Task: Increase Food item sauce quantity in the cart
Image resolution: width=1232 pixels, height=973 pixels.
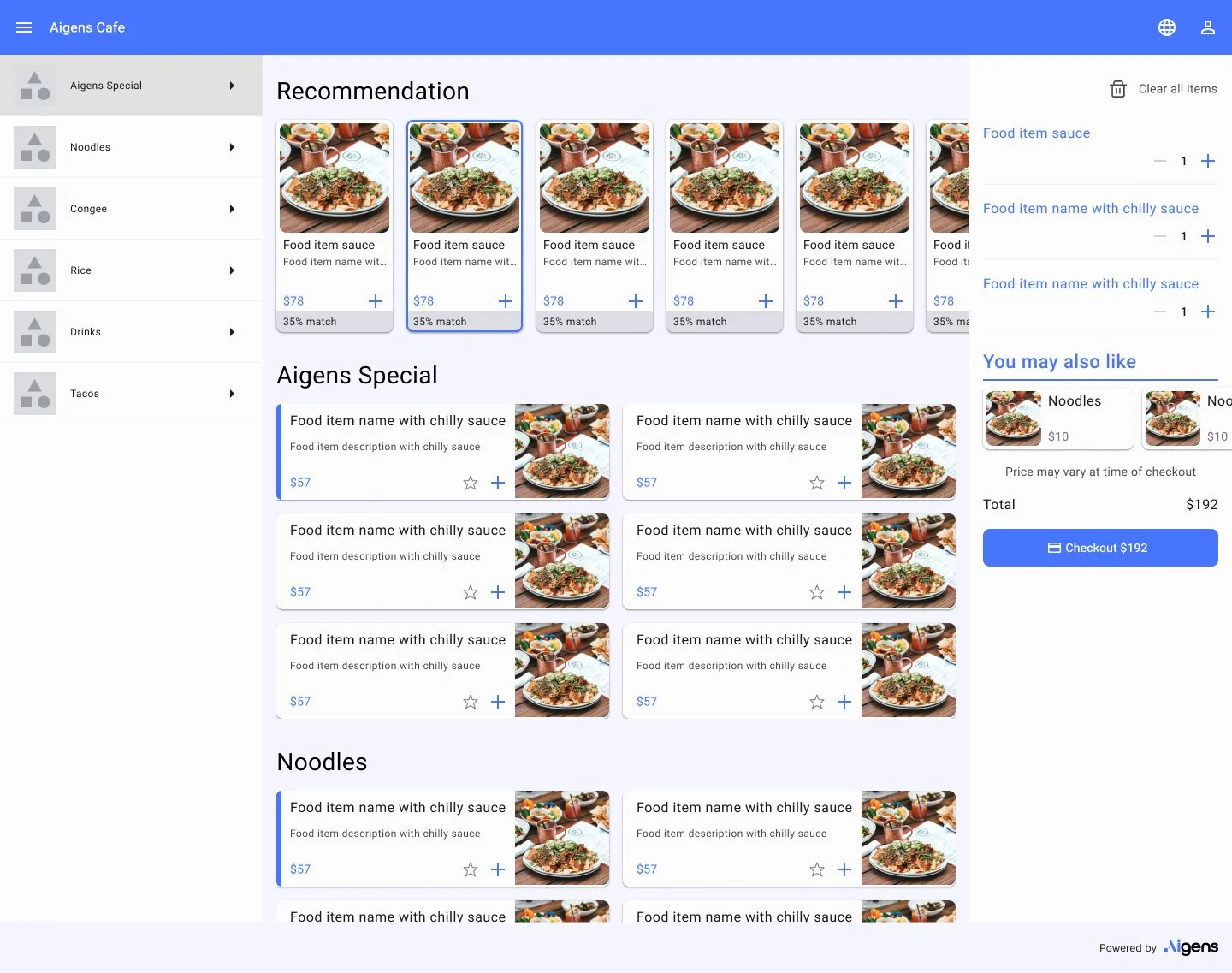Action: pos(1208,161)
